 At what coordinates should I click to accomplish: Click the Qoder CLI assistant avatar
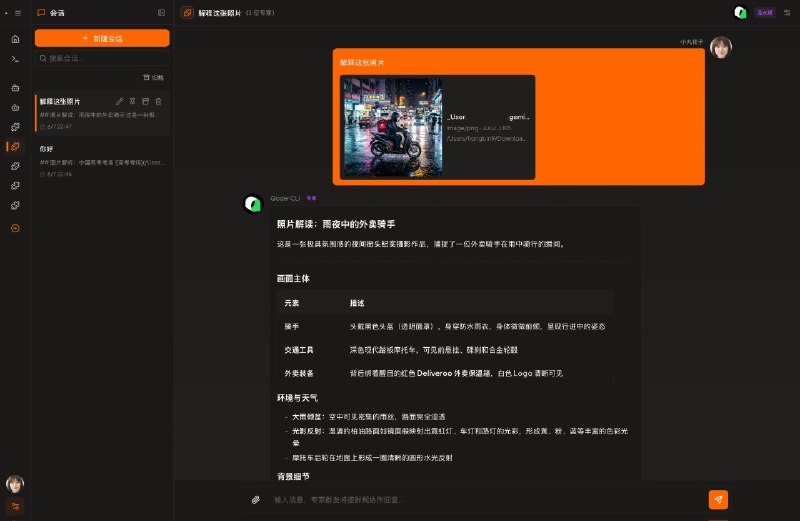253,204
